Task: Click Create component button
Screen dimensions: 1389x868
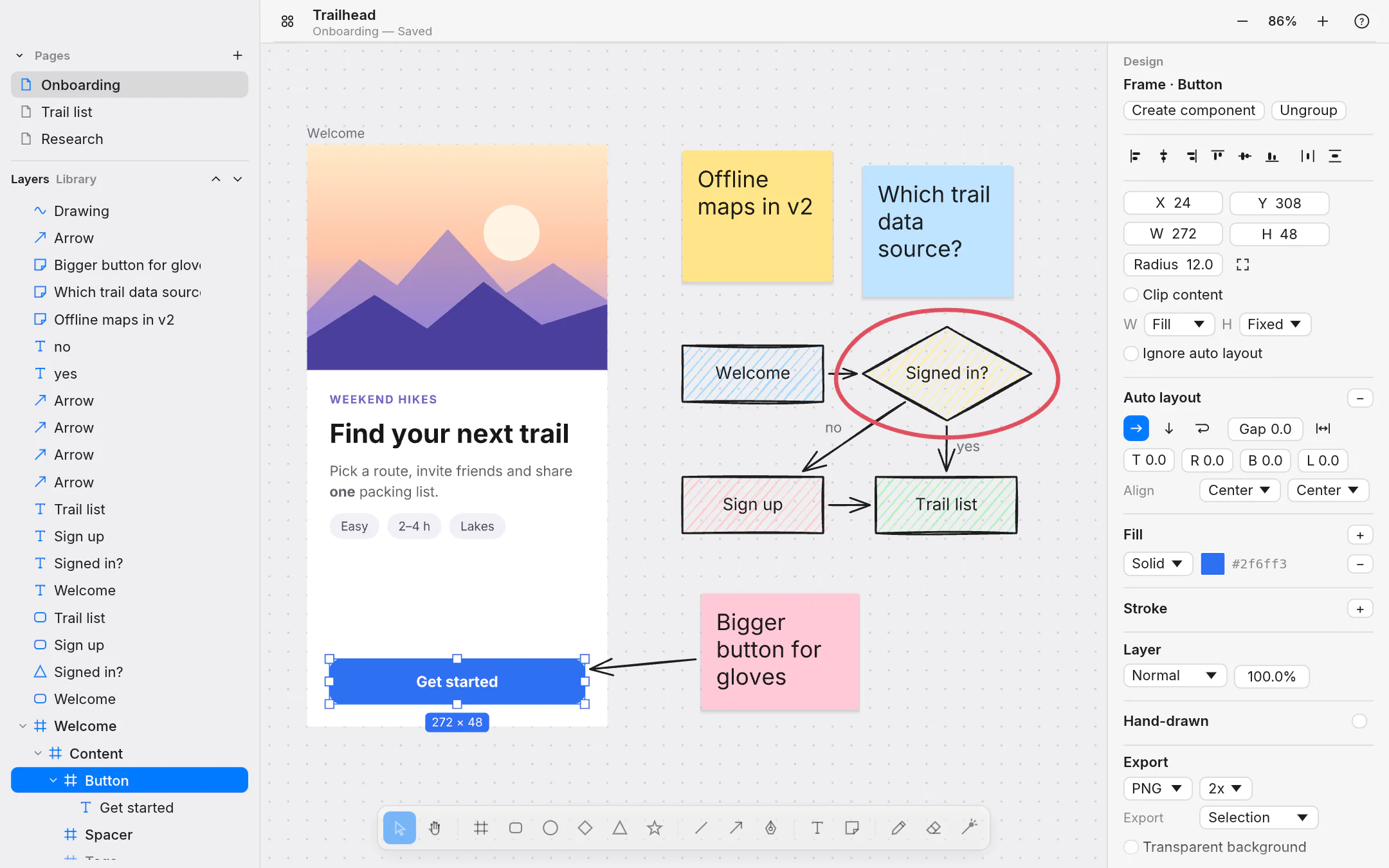Action: tap(1194, 111)
